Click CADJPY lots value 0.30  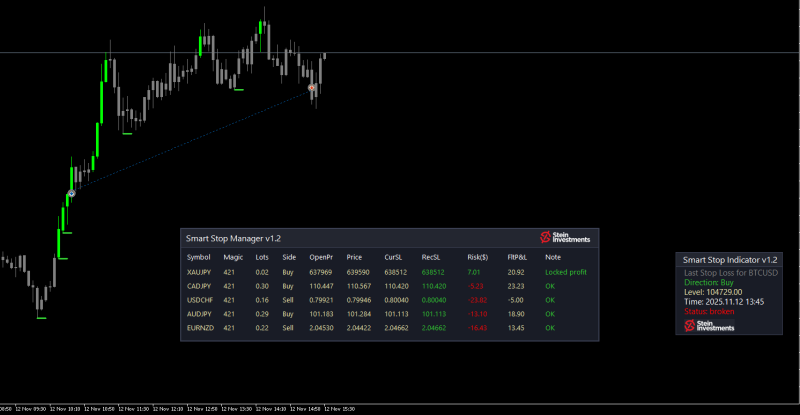coord(262,286)
